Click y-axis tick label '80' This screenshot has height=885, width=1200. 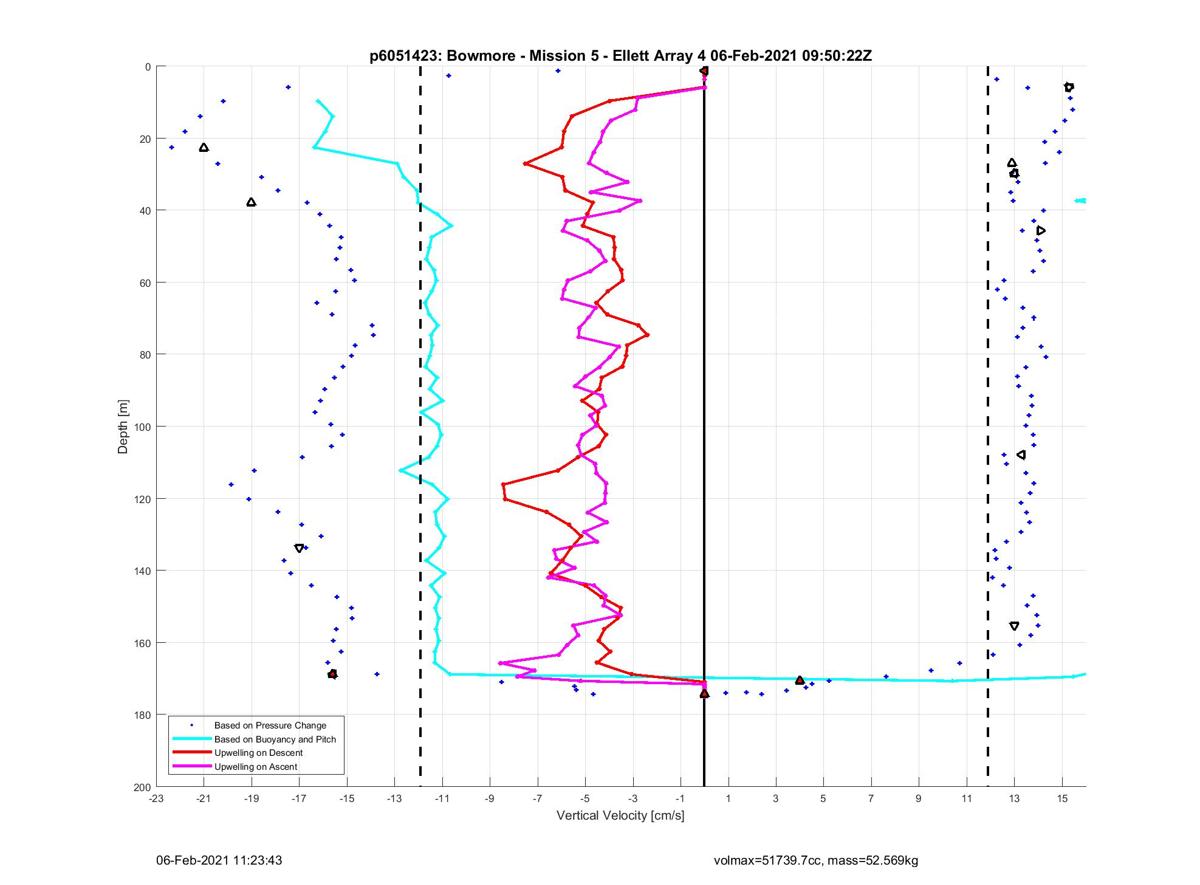144,355
